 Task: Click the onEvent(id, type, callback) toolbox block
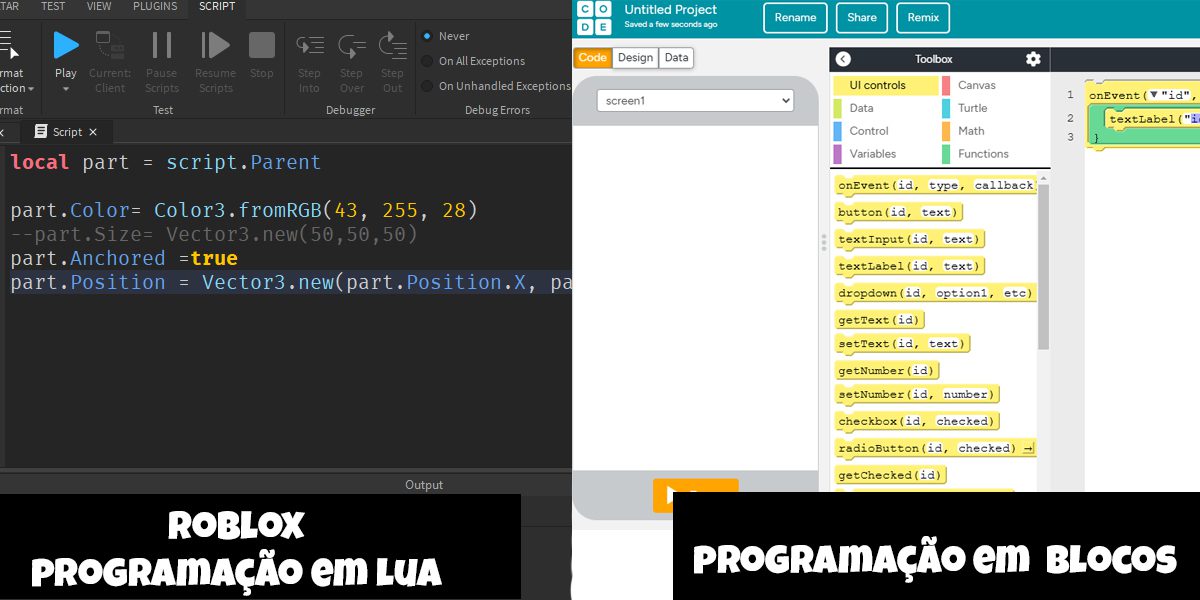point(935,185)
